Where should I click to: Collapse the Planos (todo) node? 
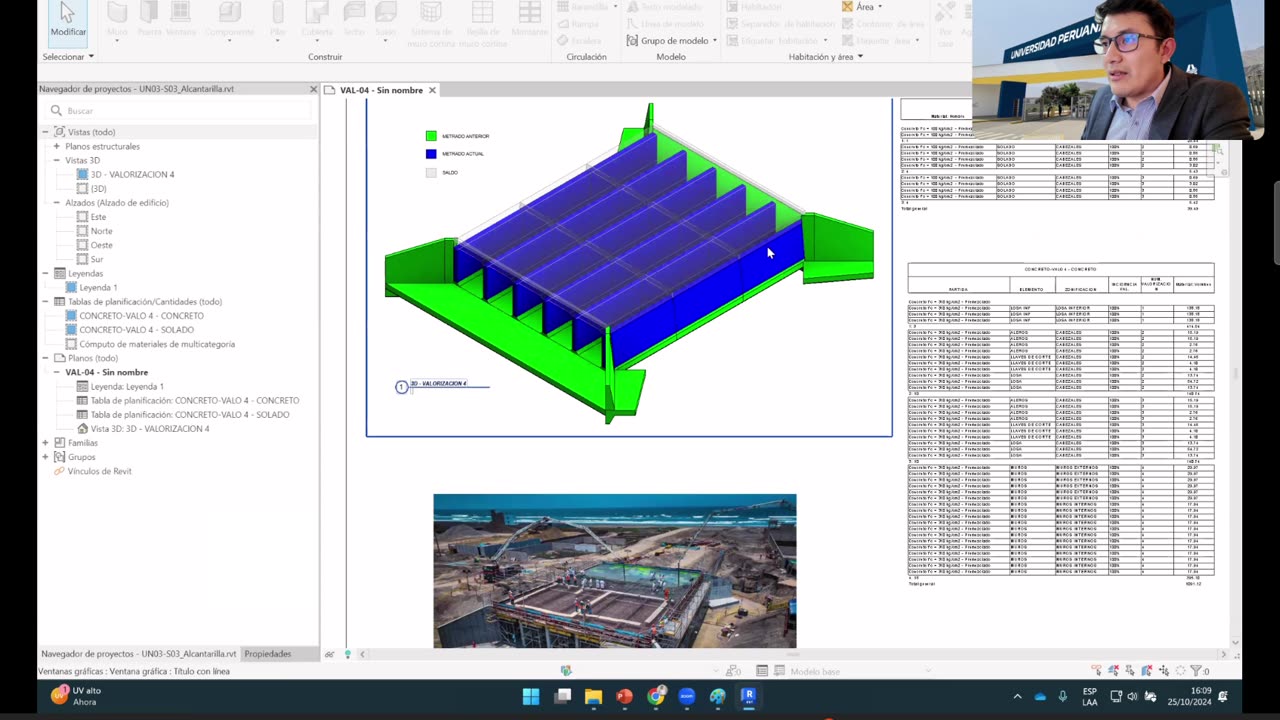[45, 358]
